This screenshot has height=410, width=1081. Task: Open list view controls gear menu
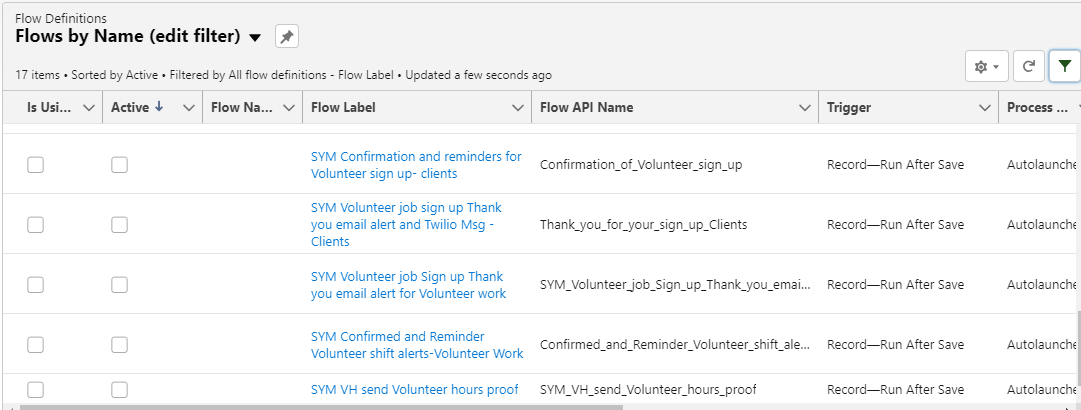click(x=986, y=66)
